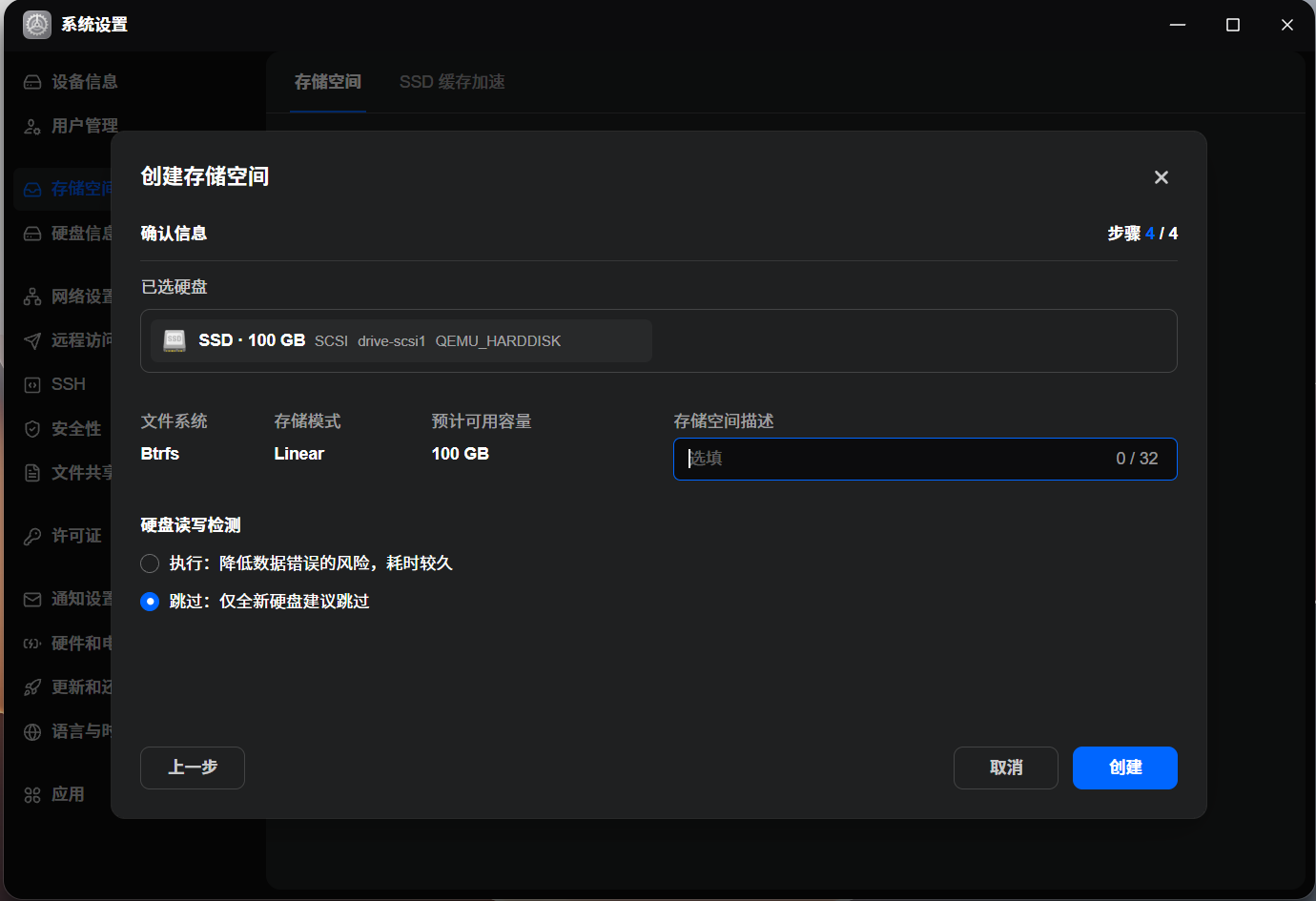Go back with 上一步 button
1316x901 pixels.
pyautogui.click(x=193, y=768)
